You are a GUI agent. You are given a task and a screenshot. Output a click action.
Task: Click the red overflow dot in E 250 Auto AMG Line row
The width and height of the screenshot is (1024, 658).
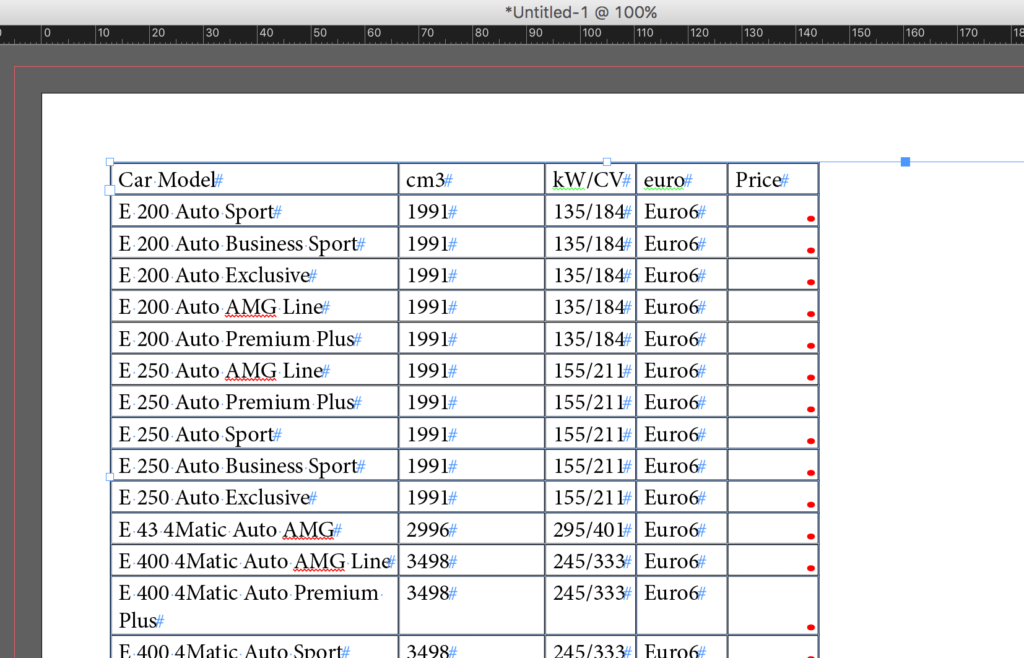coord(810,377)
